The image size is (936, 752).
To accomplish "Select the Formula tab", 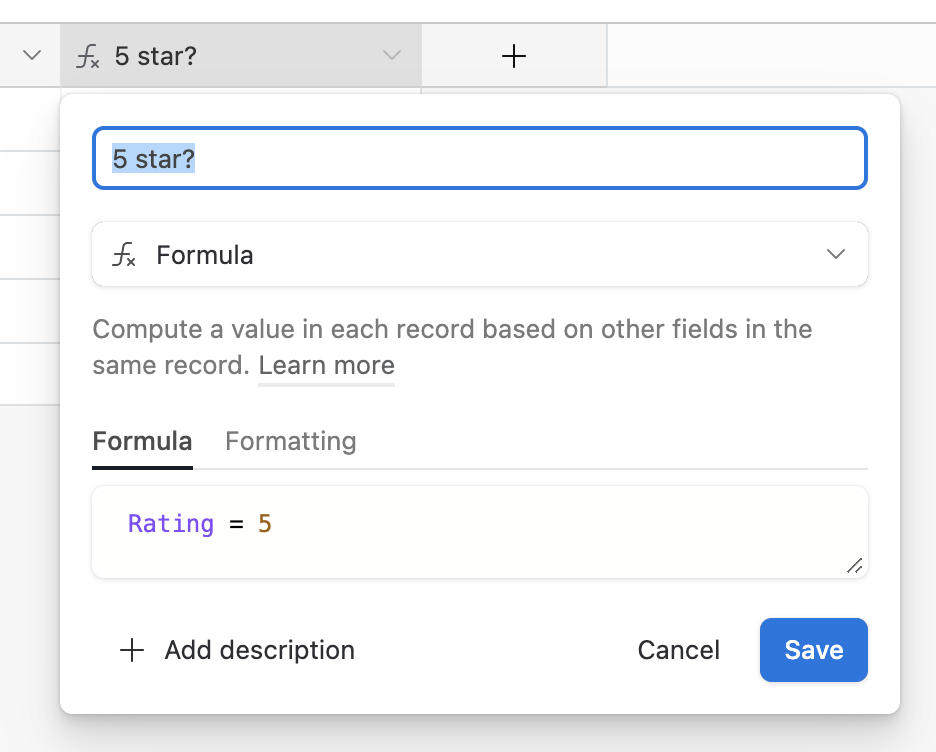I will click(142, 442).
